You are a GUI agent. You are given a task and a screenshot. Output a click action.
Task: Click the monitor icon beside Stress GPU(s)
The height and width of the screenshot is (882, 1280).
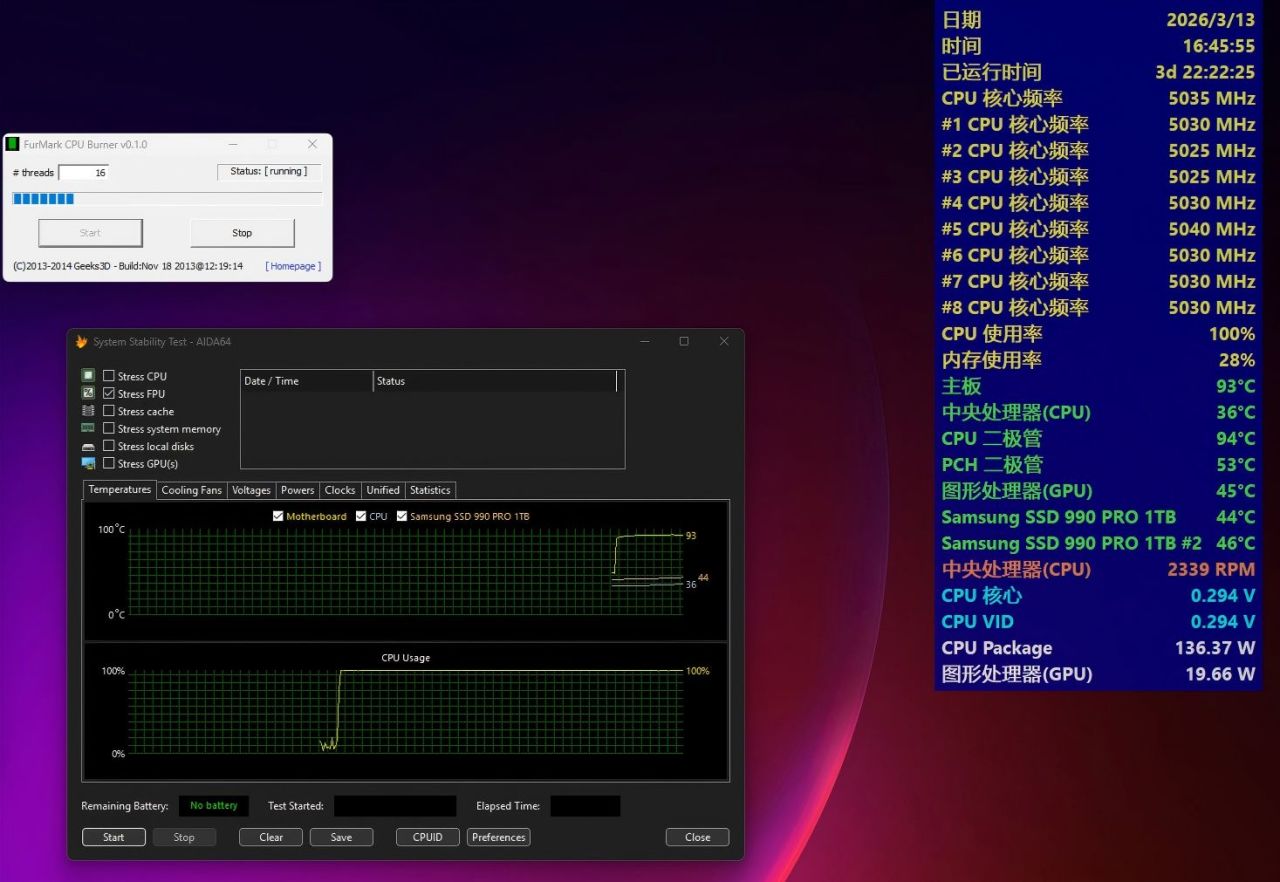click(88, 464)
